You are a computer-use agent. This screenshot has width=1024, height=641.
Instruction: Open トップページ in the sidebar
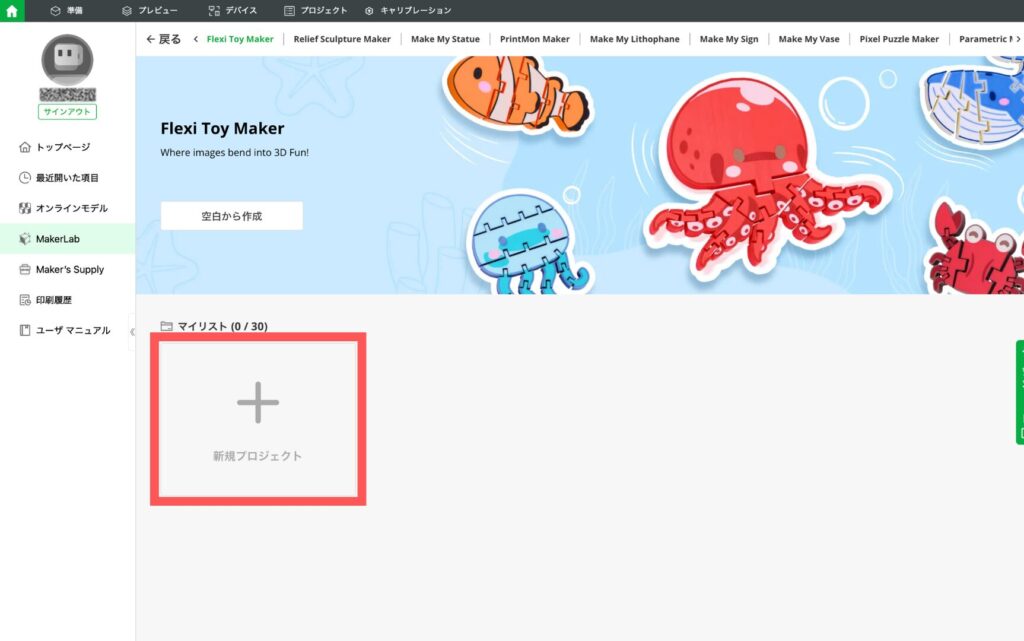click(x=67, y=147)
